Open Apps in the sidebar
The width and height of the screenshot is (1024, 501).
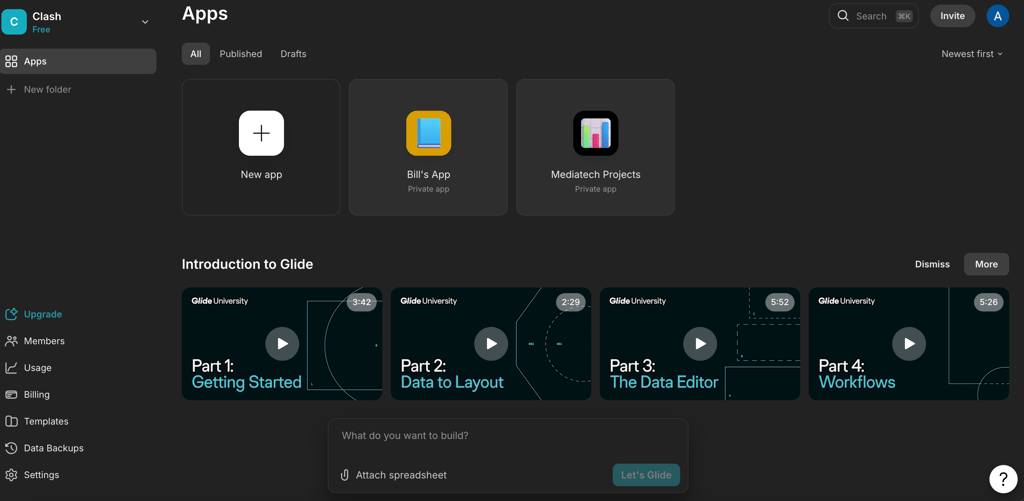point(78,61)
